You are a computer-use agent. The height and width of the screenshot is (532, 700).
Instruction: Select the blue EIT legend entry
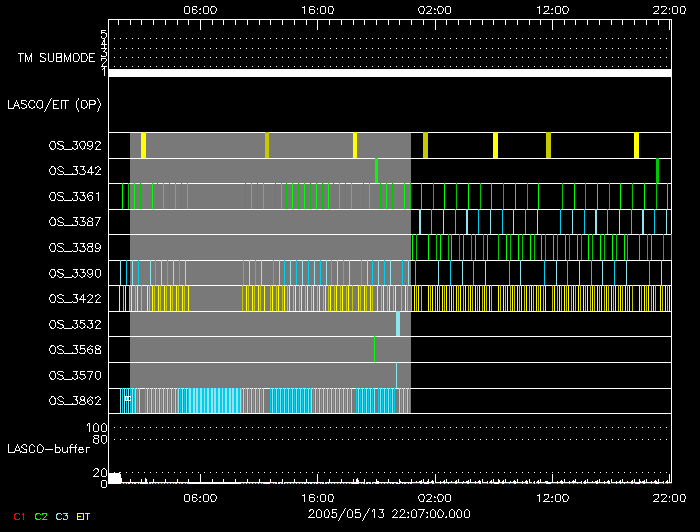pos(84,517)
